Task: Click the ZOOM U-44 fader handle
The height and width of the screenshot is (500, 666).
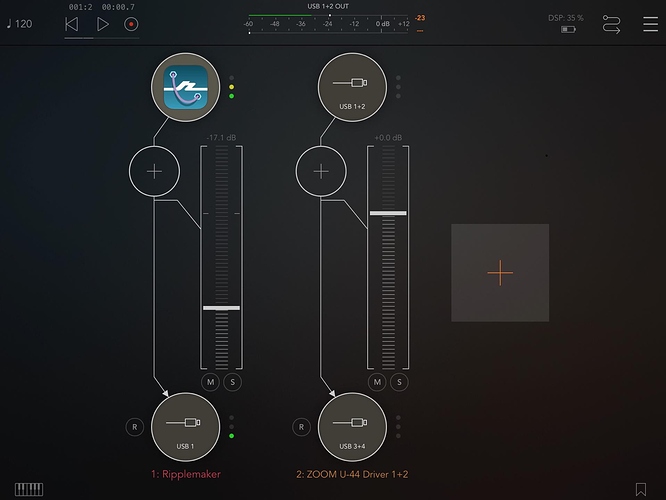Action: [388, 213]
